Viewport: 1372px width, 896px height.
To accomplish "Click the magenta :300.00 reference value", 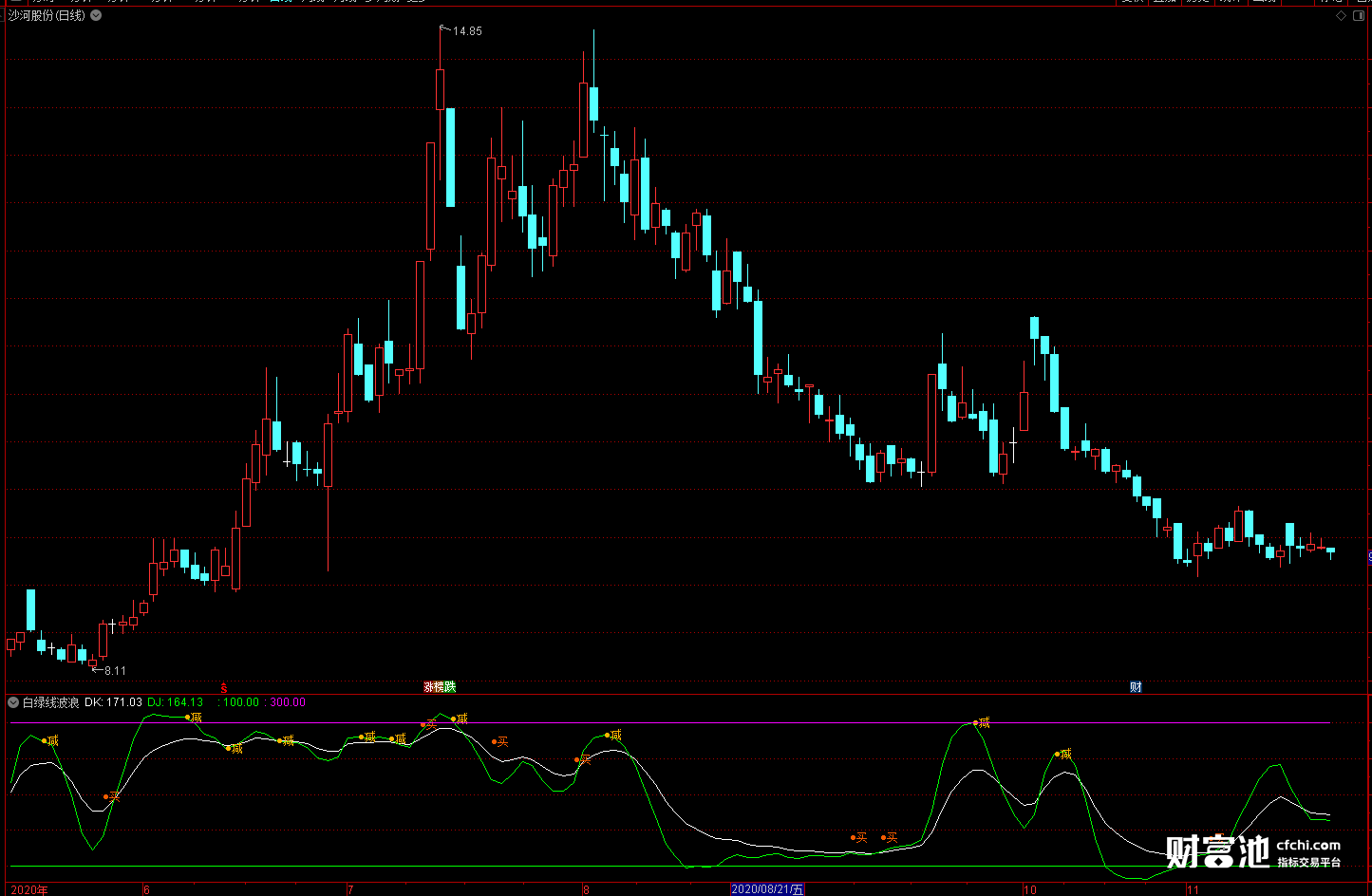I will coord(286,702).
